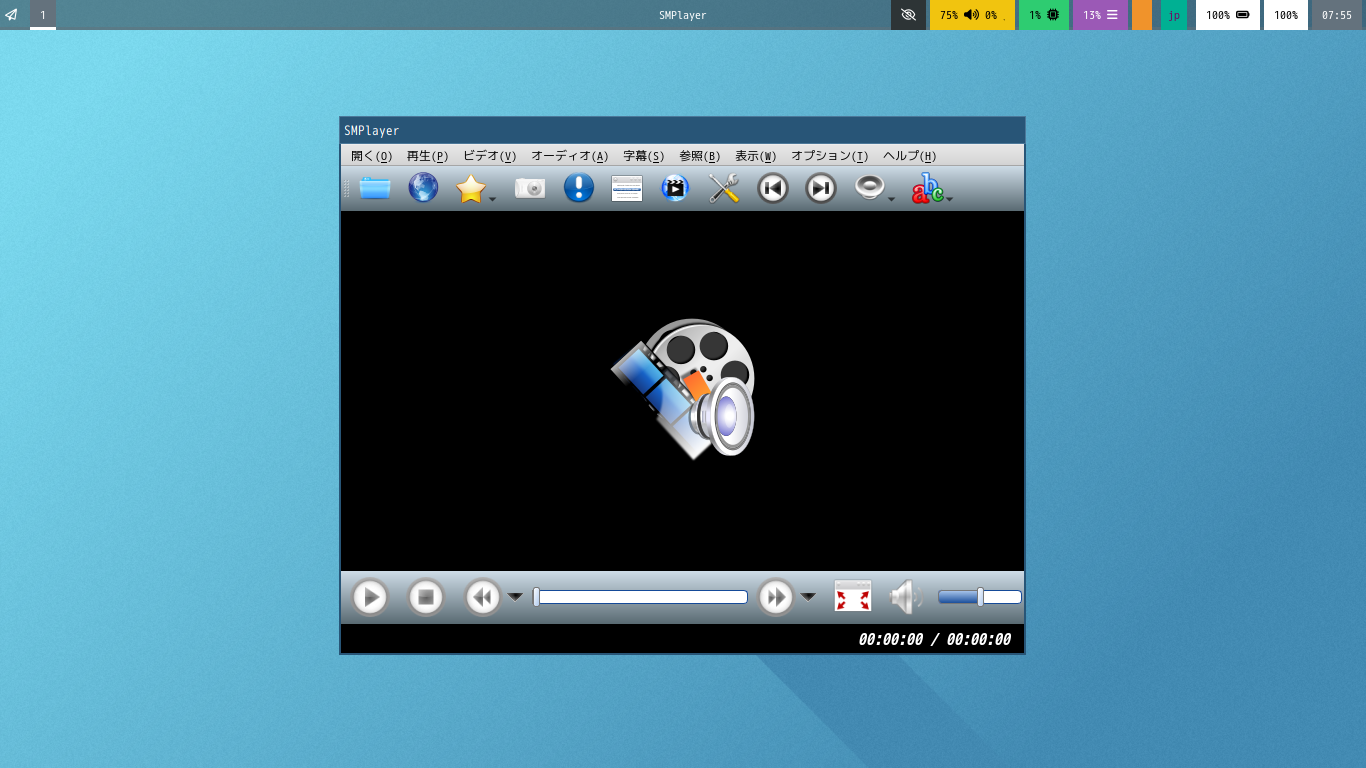
Task: Mute audio with the speaker icon
Action: (x=906, y=597)
